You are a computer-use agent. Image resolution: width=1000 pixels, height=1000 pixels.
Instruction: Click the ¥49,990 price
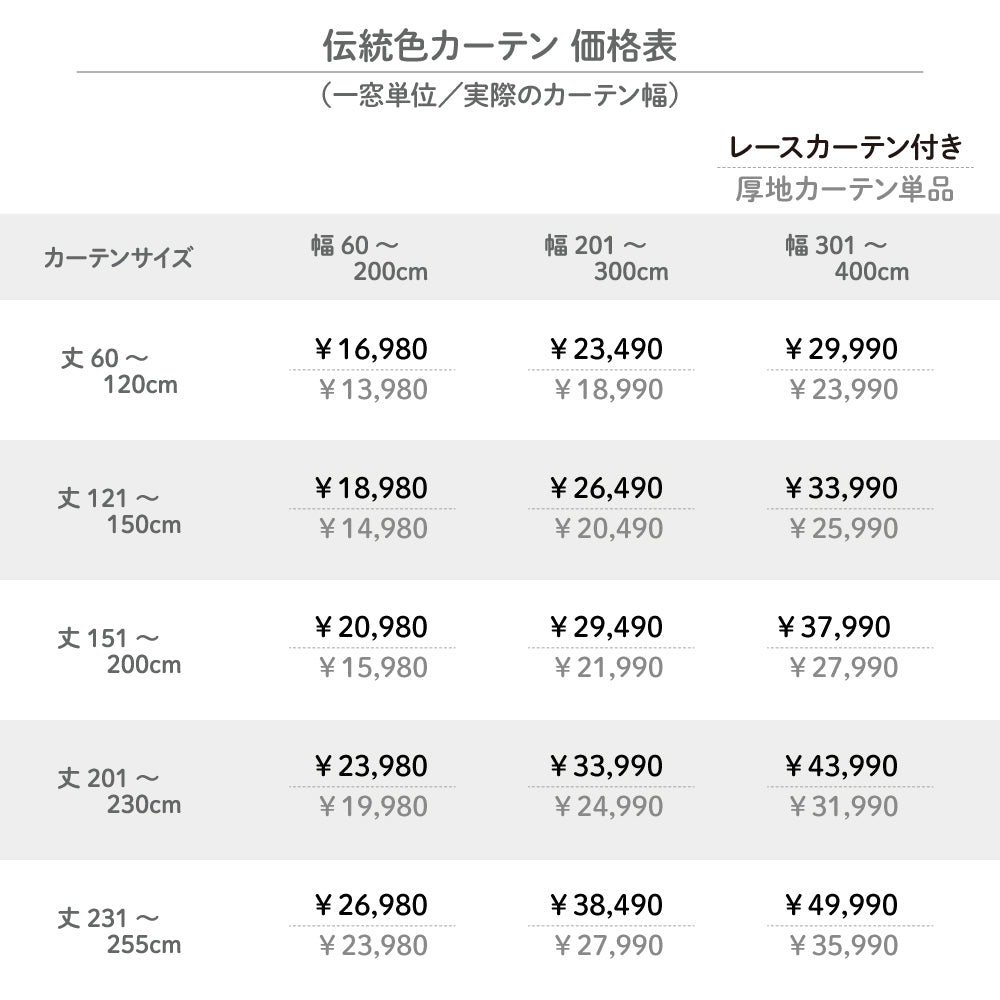[842, 905]
